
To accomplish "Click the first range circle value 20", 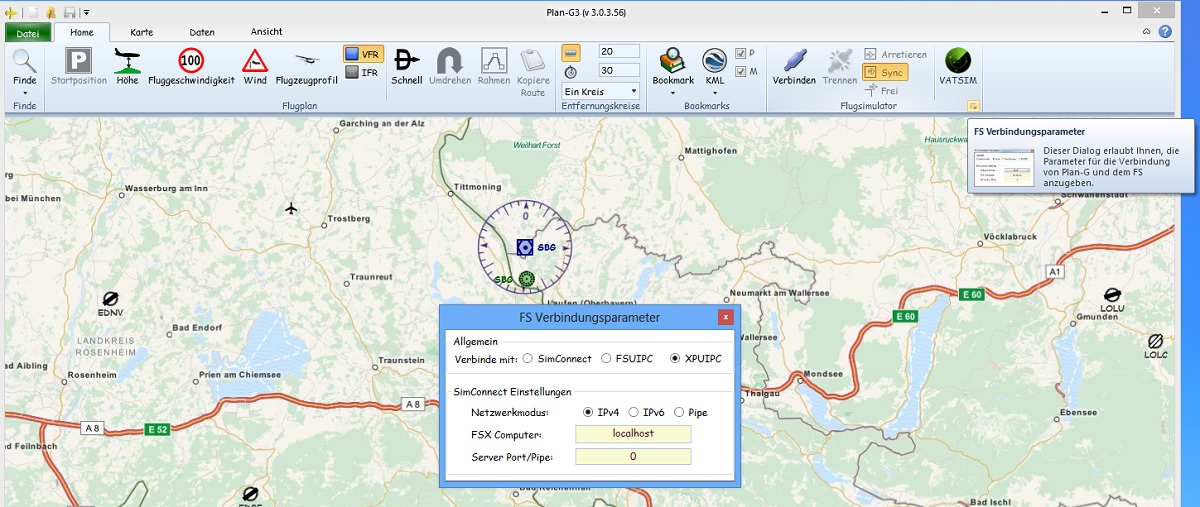I will (619, 52).
